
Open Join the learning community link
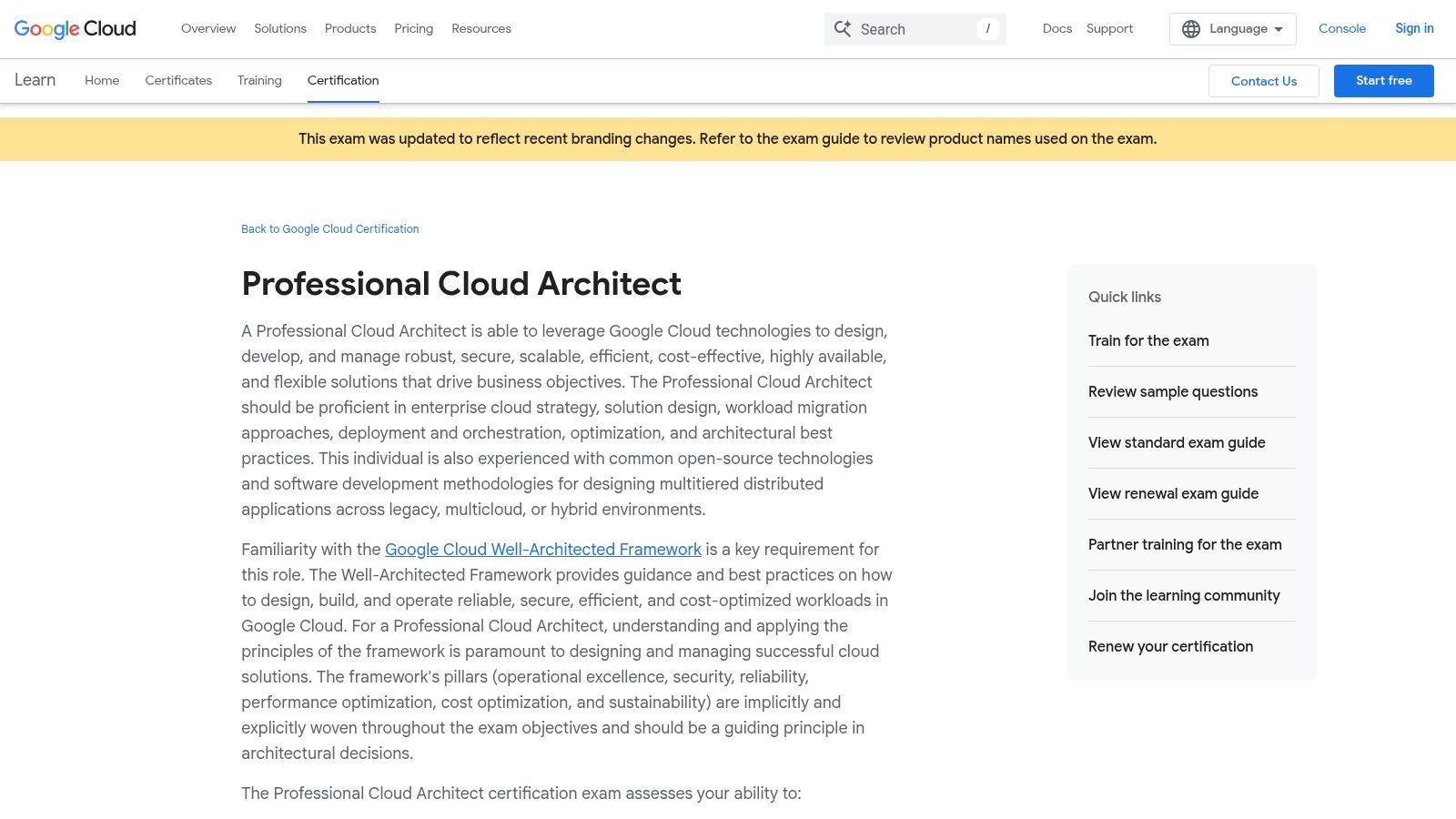(x=1184, y=596)
